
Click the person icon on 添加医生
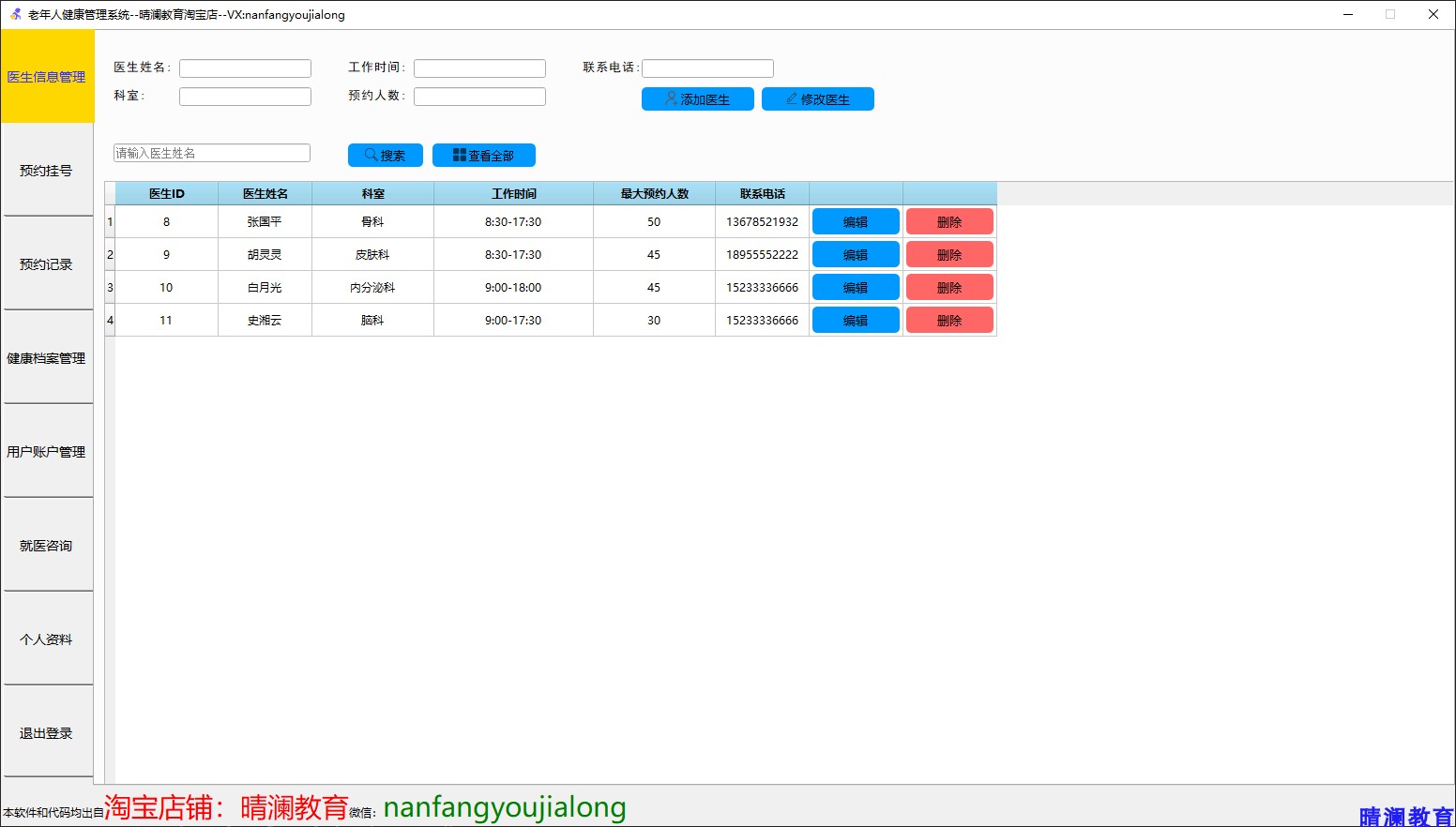pos(671,98)
